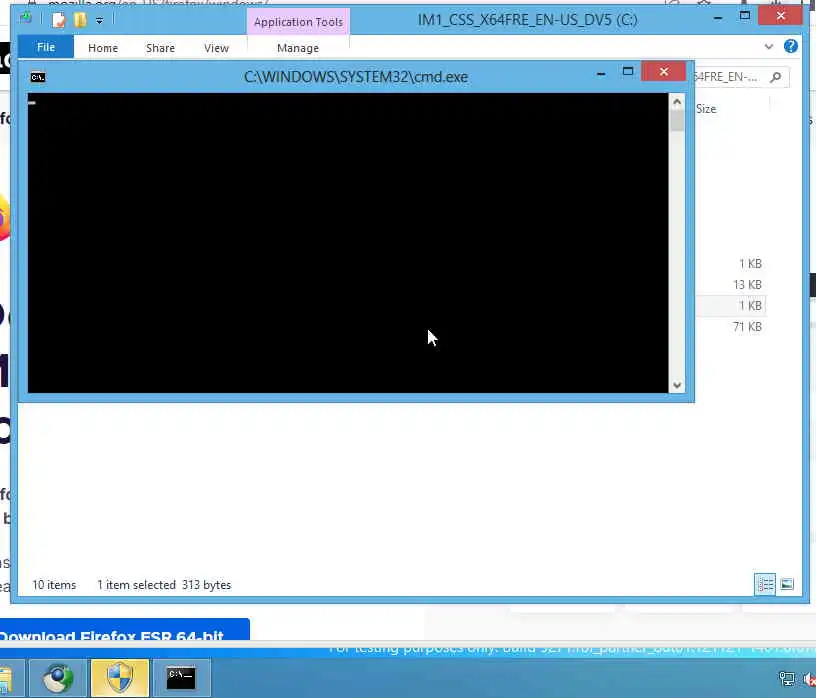Select the View ribbon tab

[216, 48]
